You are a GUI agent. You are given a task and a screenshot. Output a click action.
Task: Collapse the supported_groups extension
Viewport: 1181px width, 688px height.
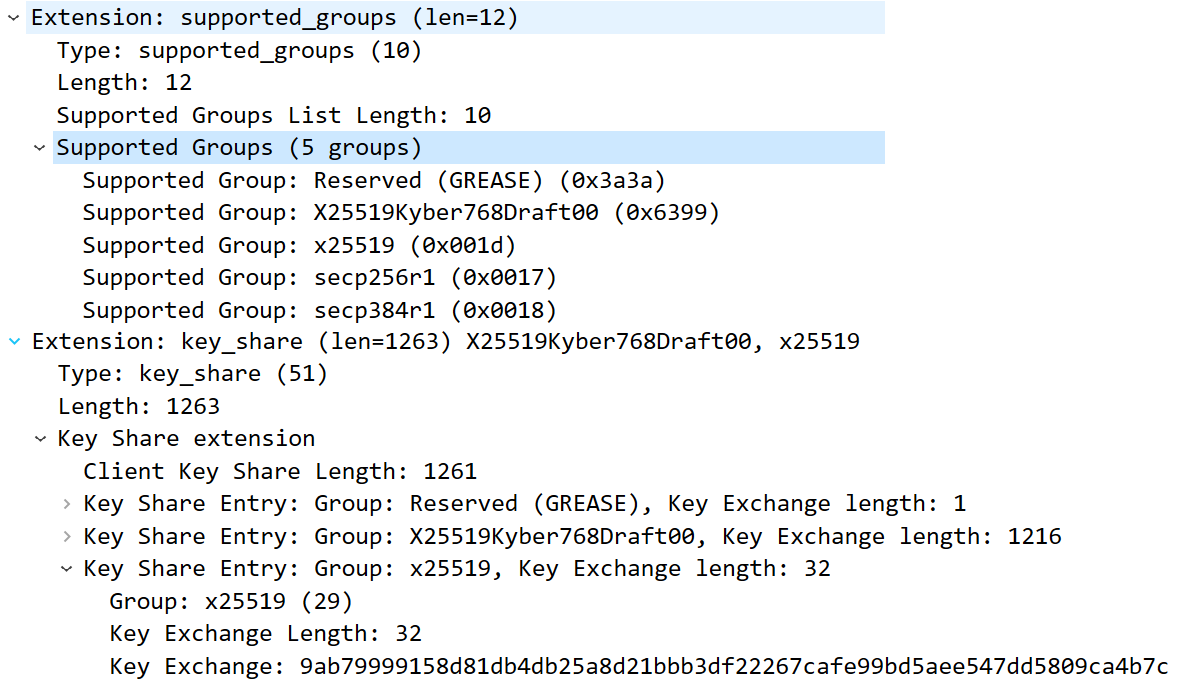click(x=13, y=17)
